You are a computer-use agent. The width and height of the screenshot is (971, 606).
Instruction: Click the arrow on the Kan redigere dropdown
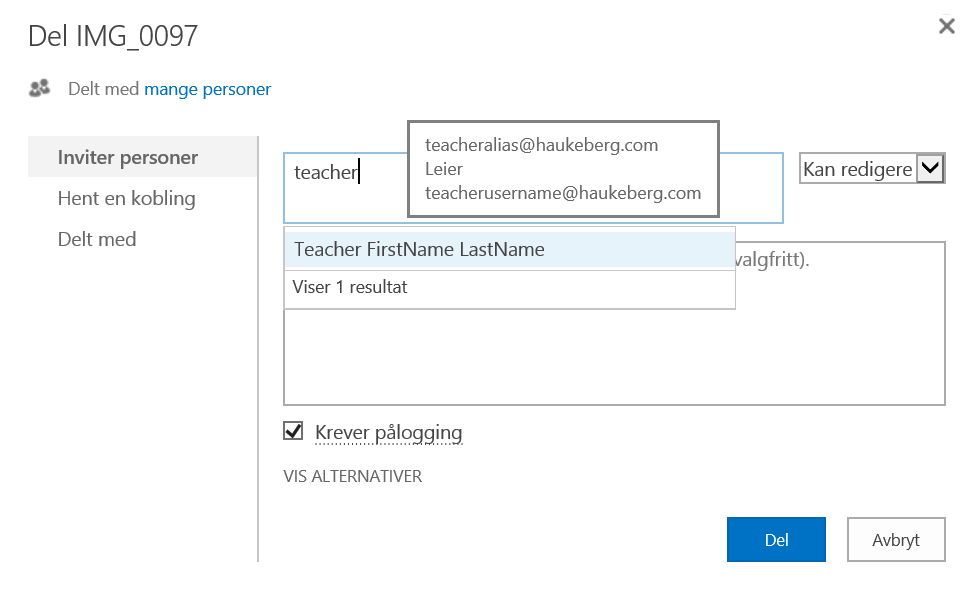click(930, 169)
